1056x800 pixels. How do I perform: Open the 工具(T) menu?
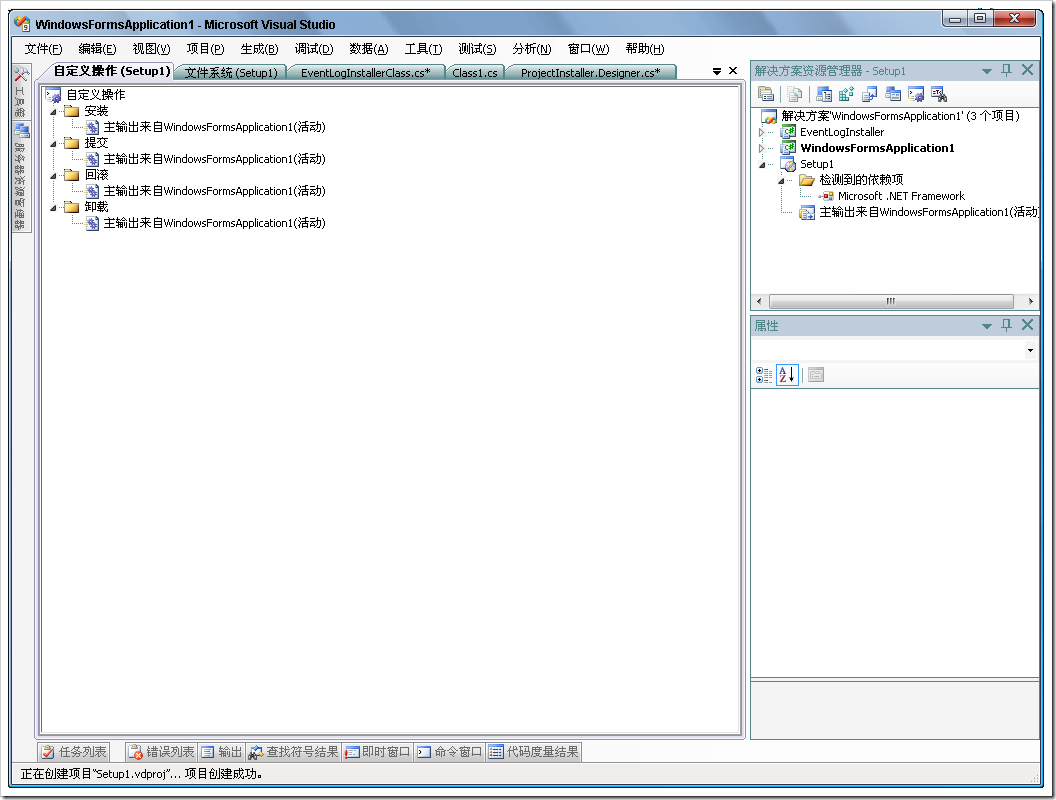point(423,48)
